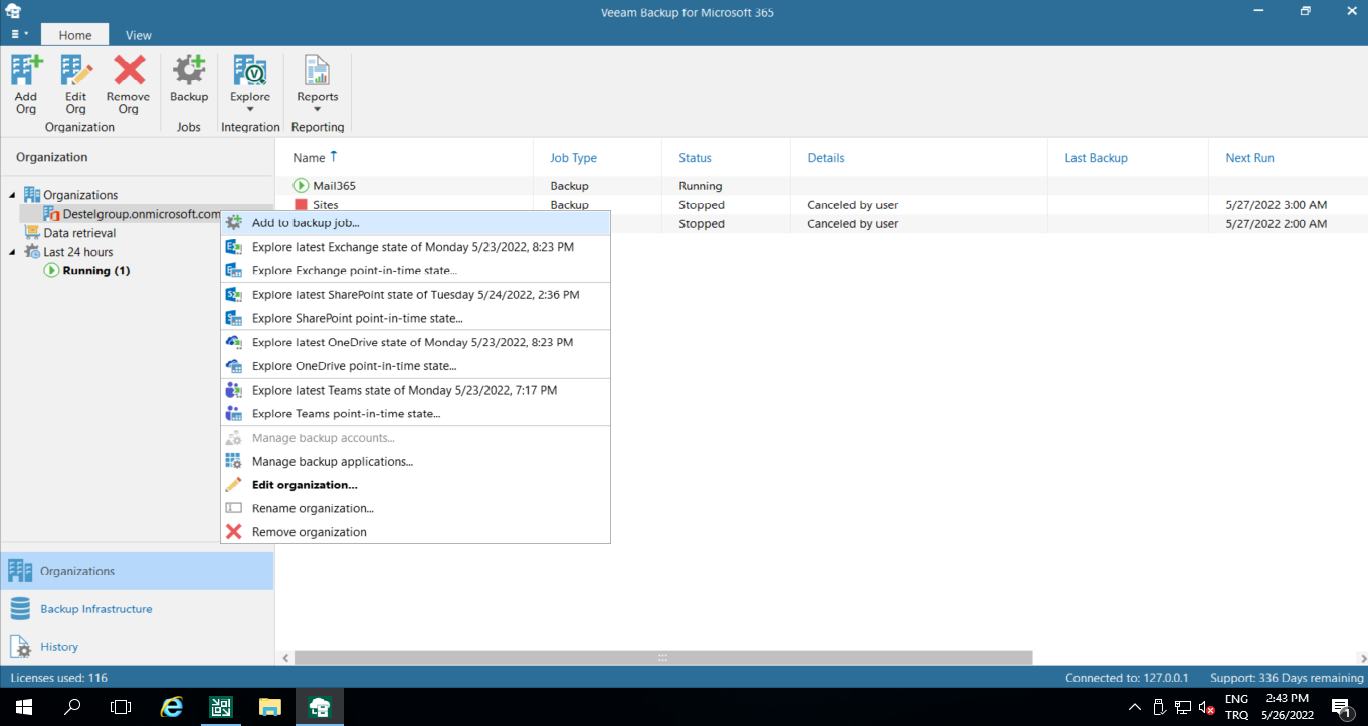Click the Remove Org ribbon icon
Image resolution: width=1368 pixels, height=726 pixels.
tap(128, 84)
